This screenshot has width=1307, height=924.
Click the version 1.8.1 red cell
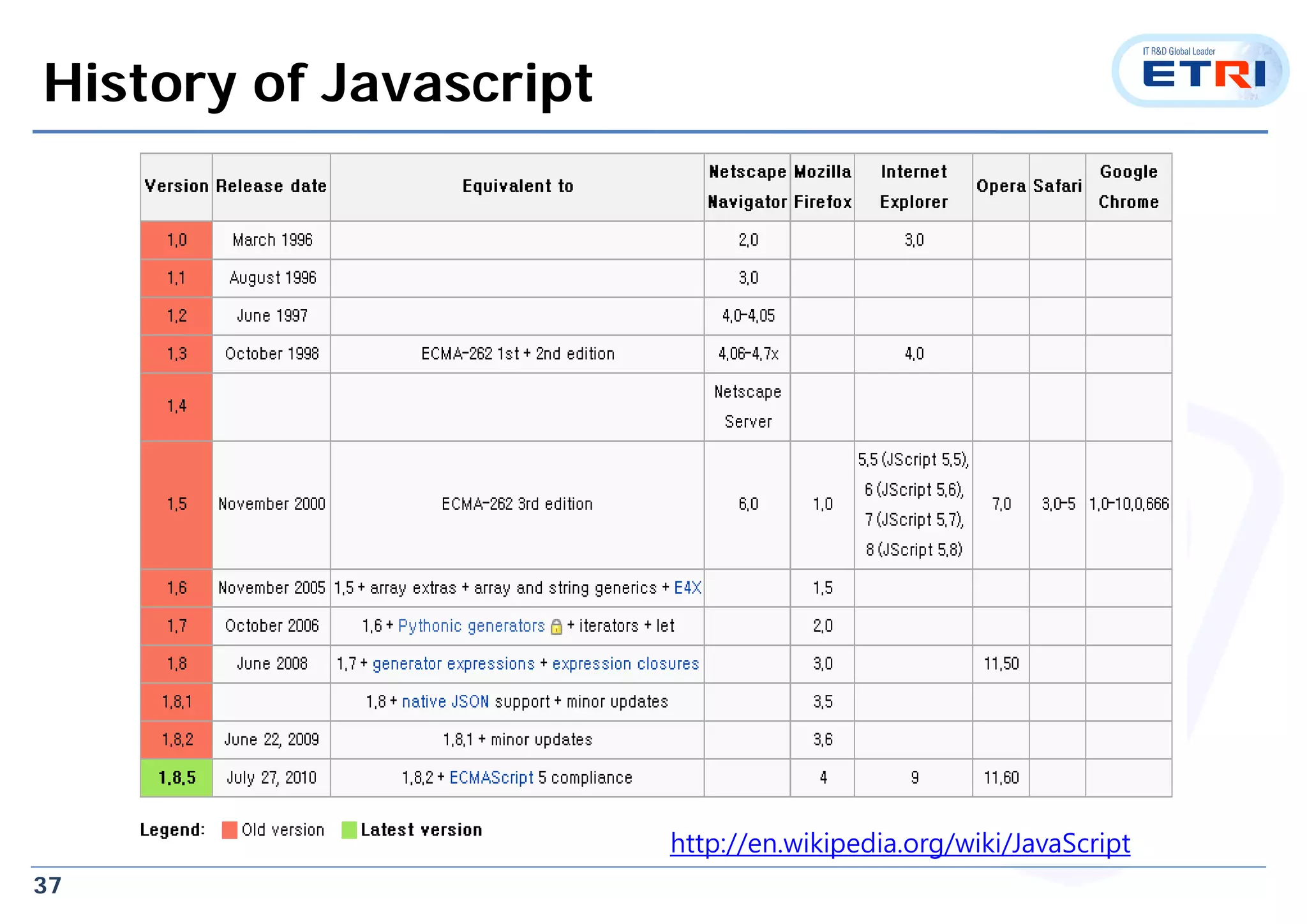[176, 702]
